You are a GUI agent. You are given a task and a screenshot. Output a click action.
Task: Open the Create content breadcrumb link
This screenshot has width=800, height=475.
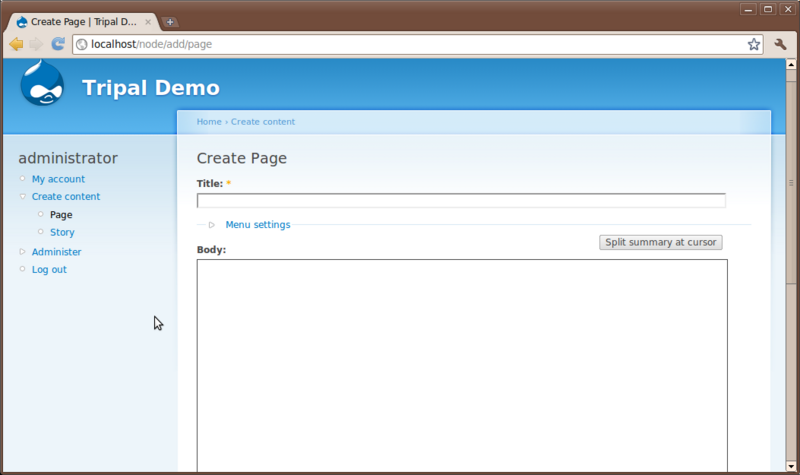click(263, 122)
